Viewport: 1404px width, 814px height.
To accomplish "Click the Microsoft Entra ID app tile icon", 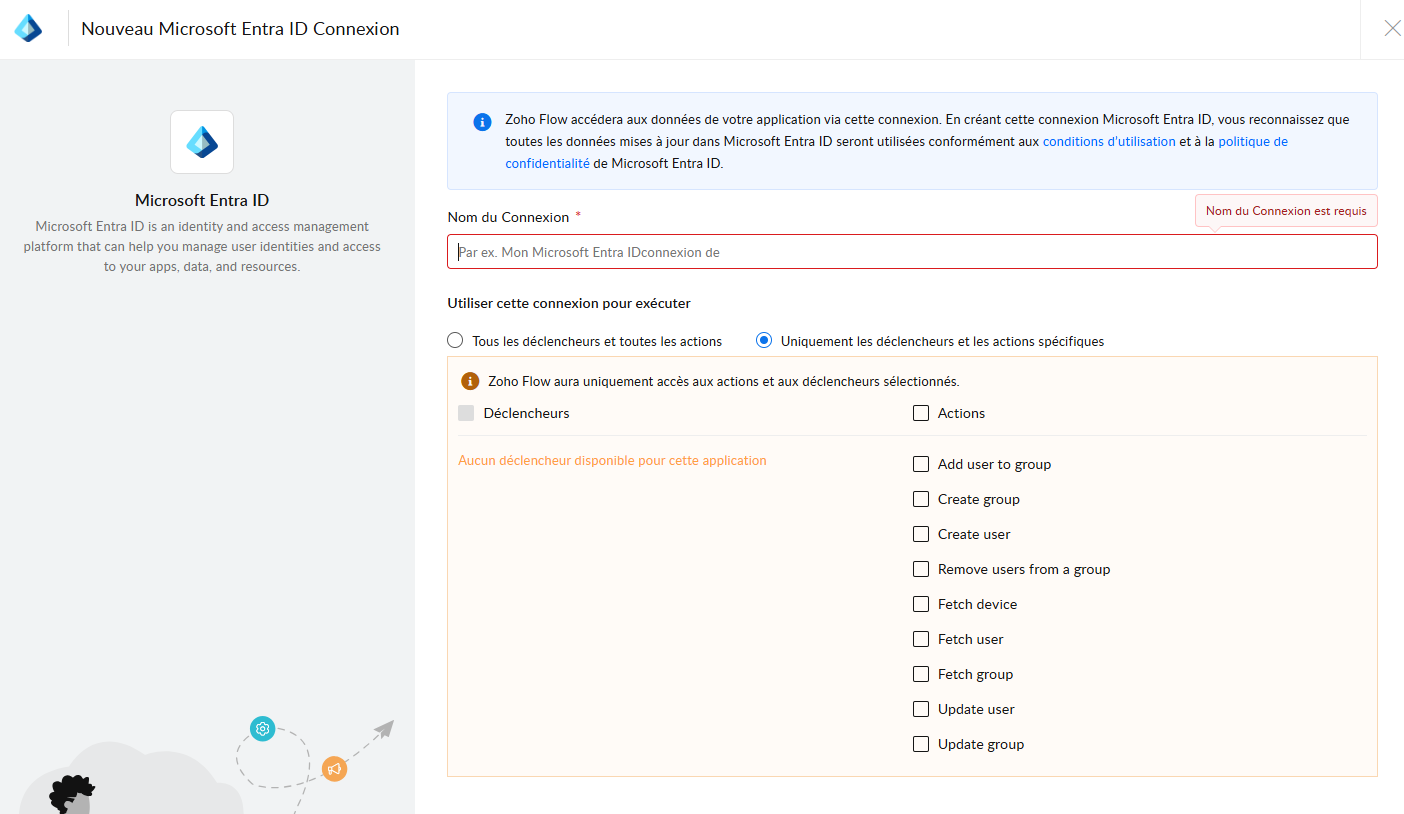I will (x=202, y=142).
